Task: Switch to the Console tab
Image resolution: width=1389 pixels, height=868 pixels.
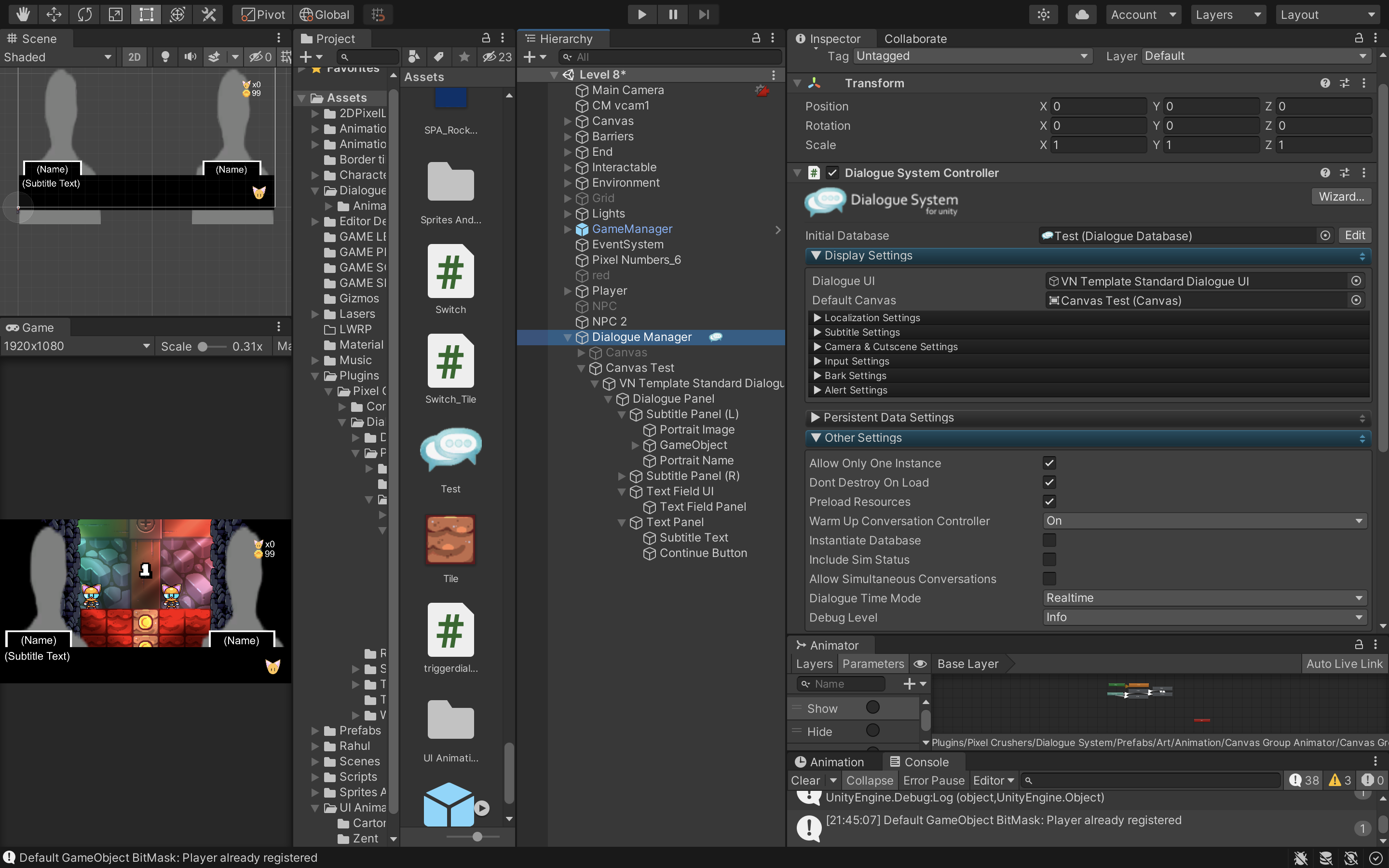Action: pyautogui.click(x=926, y=762)
